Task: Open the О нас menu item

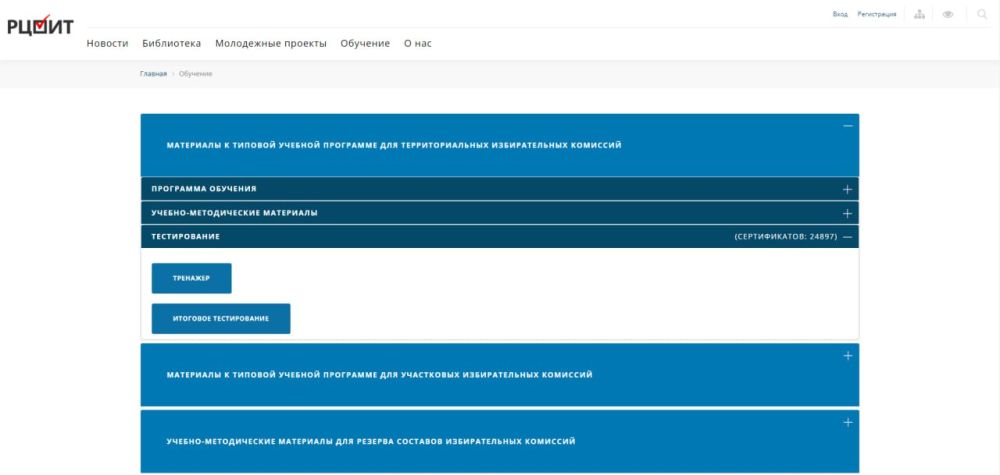Action: 418,43
